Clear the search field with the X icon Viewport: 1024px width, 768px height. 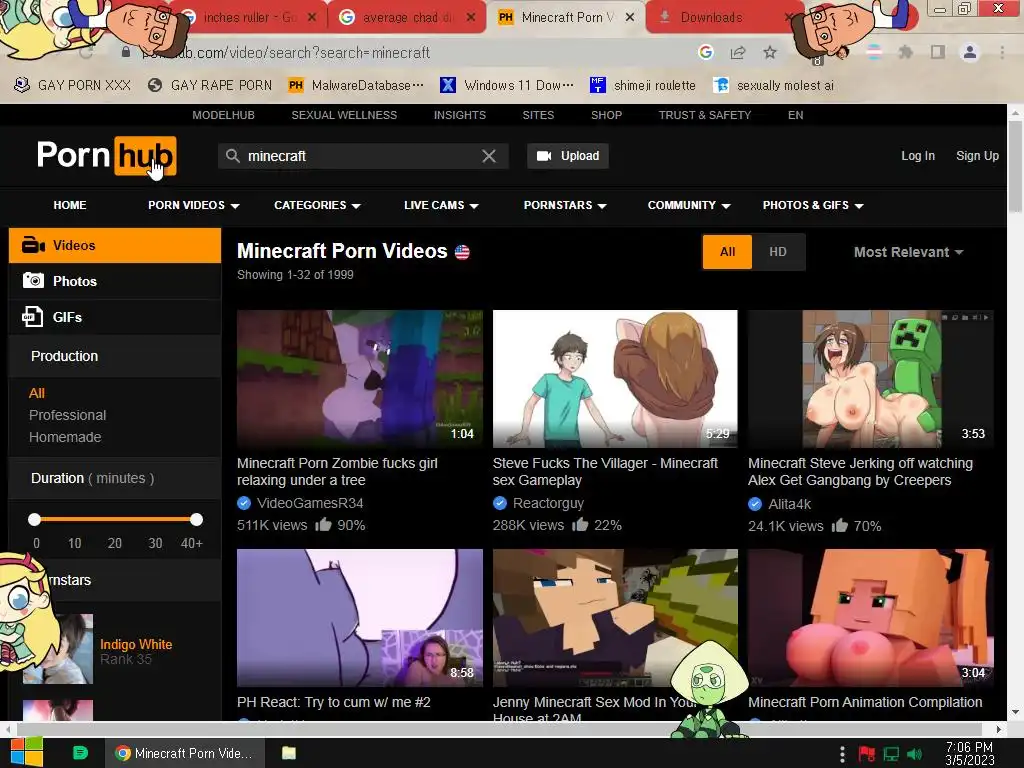(488, 156)
